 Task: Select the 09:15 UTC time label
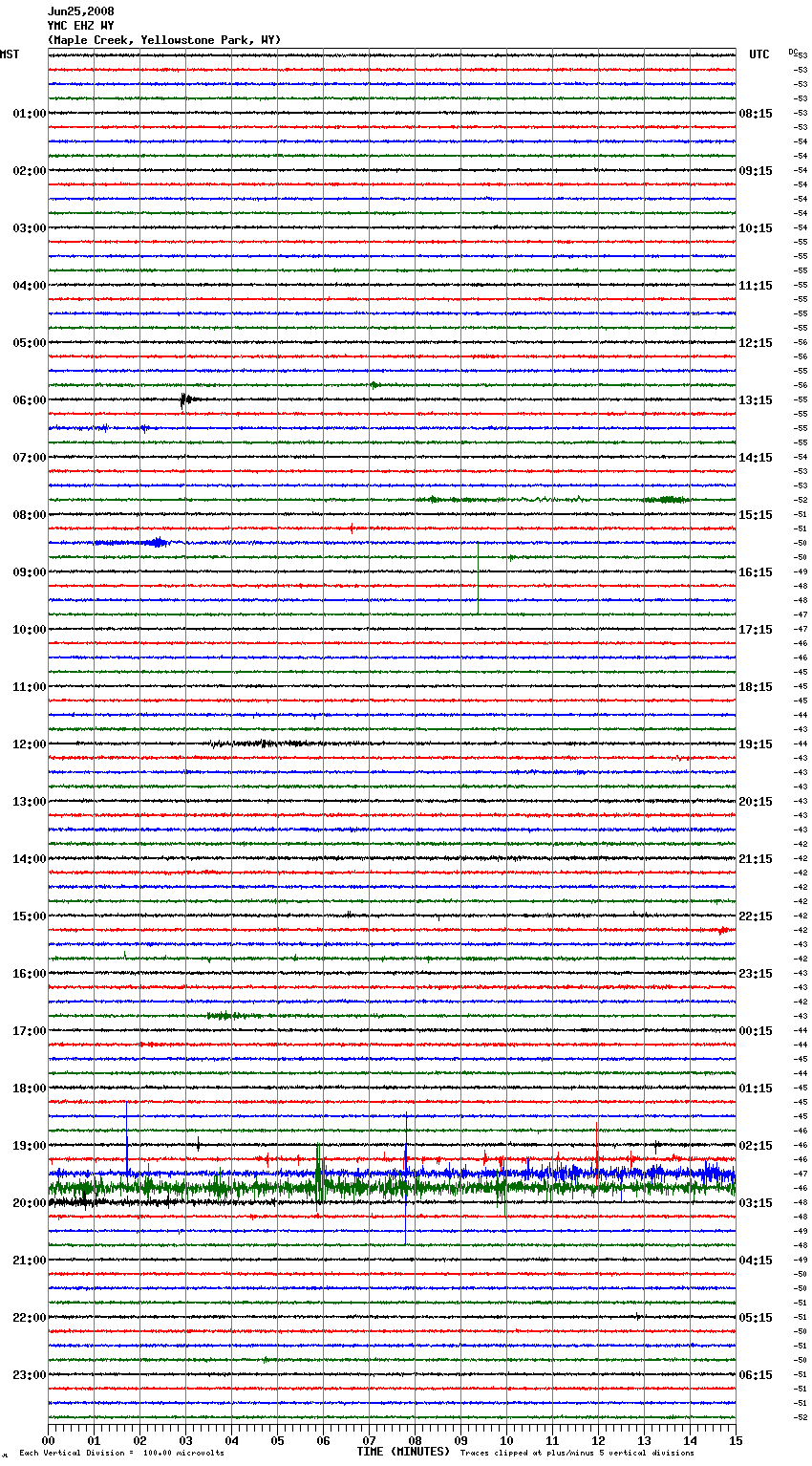(756, 171)
